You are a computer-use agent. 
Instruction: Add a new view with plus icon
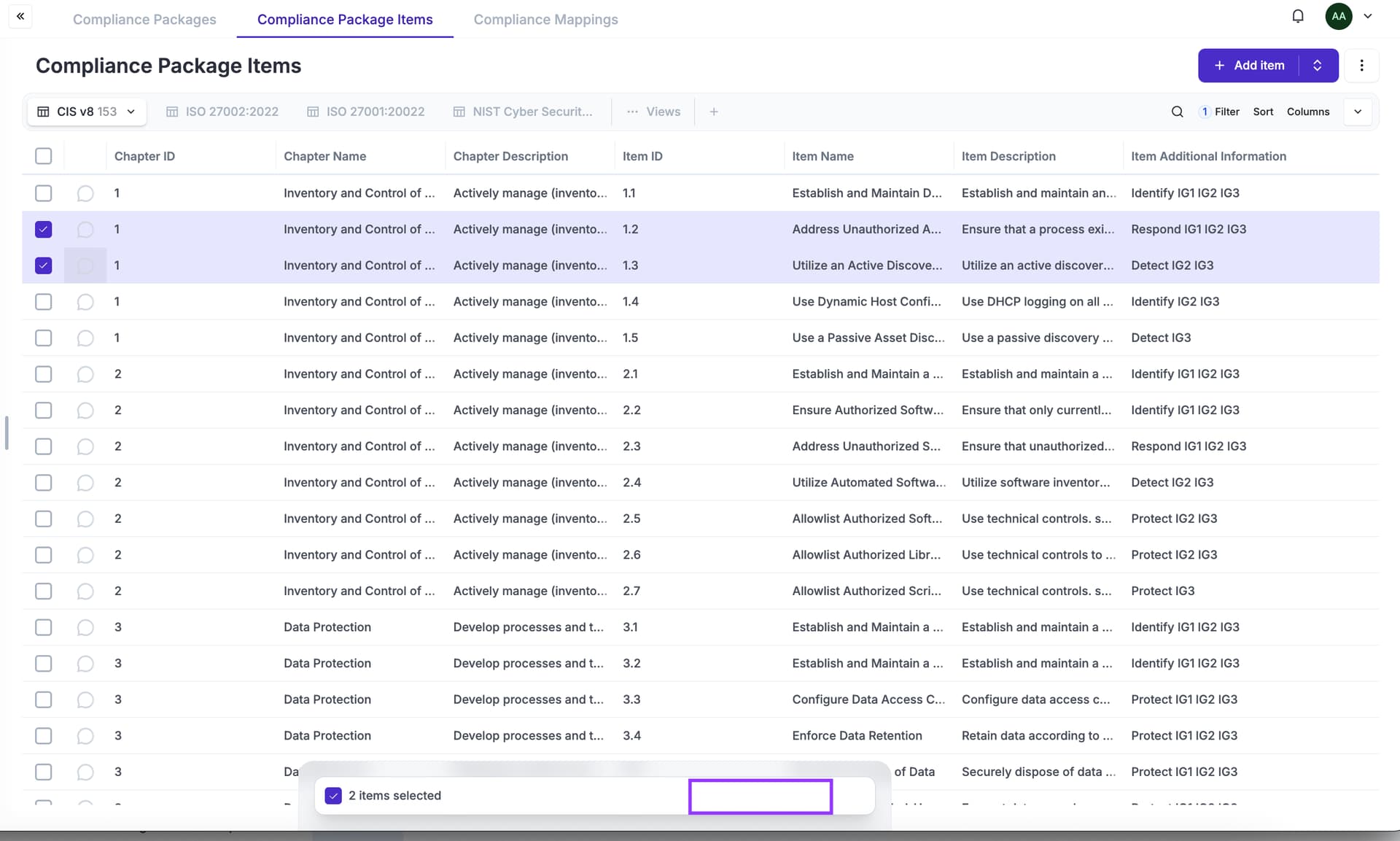tap(714, 112)
